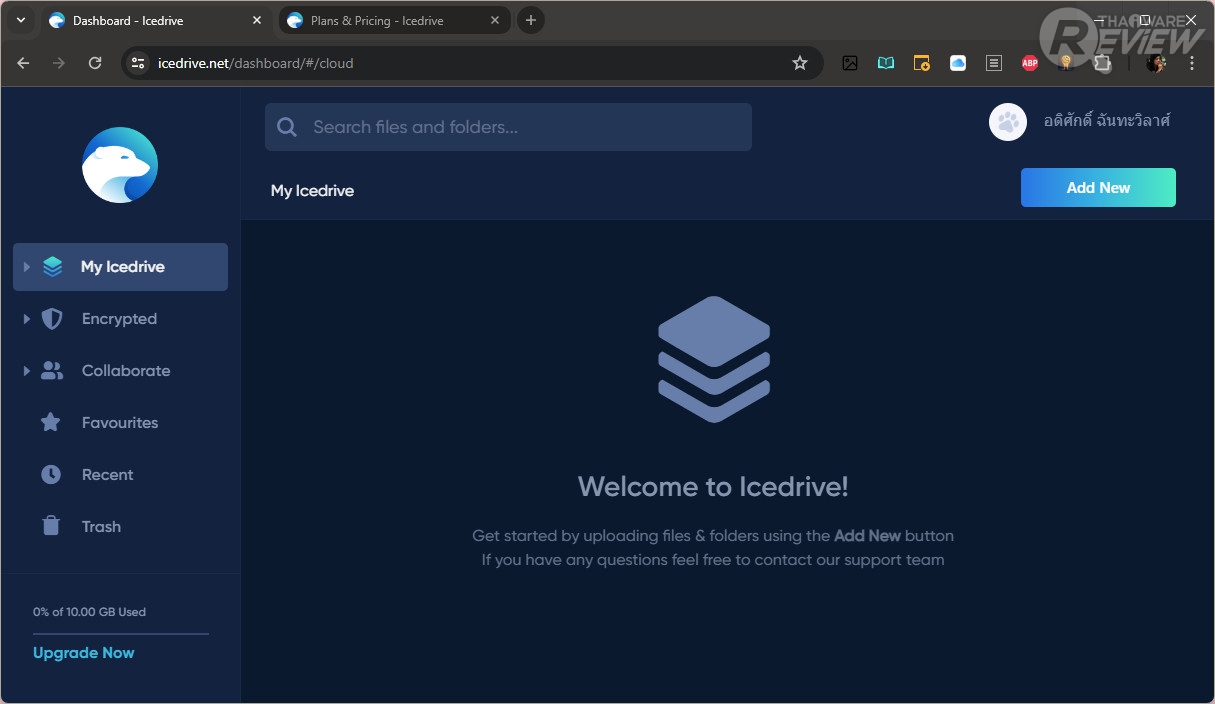Screen dimensions: 1215x704
Task: Open the tab search dropdown
Action: 21,20
